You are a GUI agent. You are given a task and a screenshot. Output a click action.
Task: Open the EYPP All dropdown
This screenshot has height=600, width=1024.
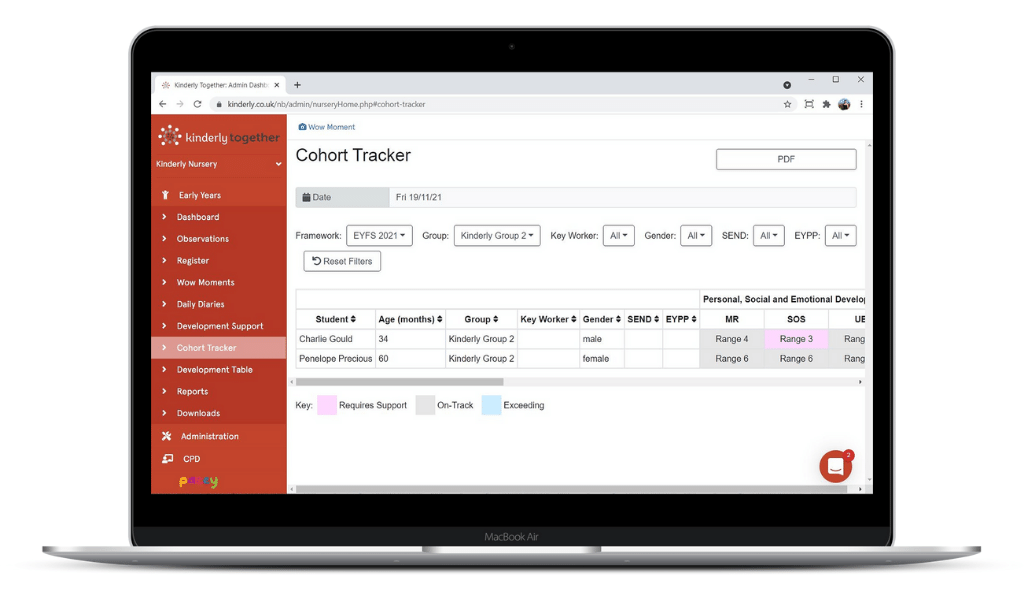pos(840,236)
